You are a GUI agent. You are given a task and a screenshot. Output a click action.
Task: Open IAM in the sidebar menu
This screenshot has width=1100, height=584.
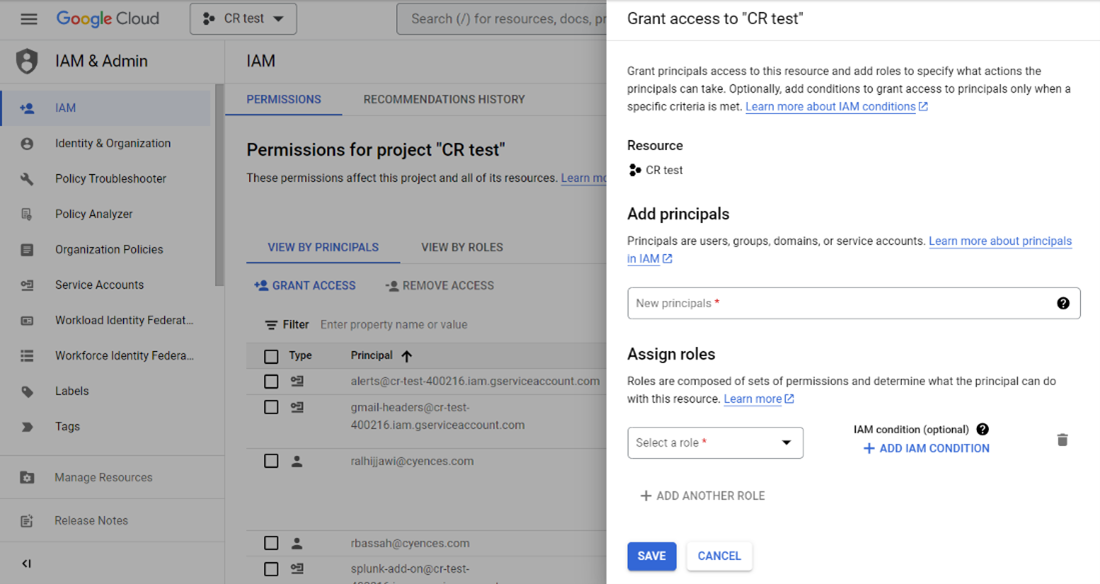[105, 108]
